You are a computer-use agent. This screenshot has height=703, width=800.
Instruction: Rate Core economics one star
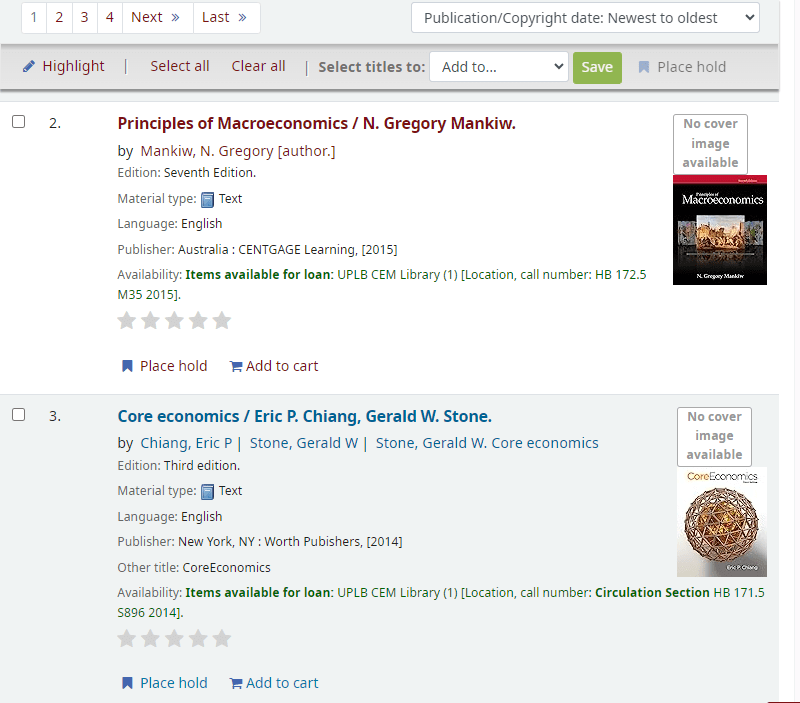coord(127,638)
